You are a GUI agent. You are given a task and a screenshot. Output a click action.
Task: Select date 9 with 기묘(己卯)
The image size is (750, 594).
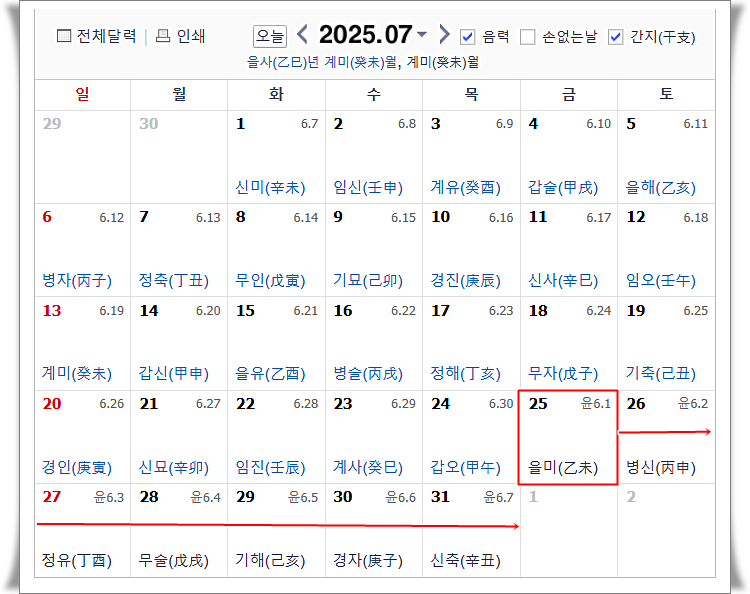tap(374, 250)
